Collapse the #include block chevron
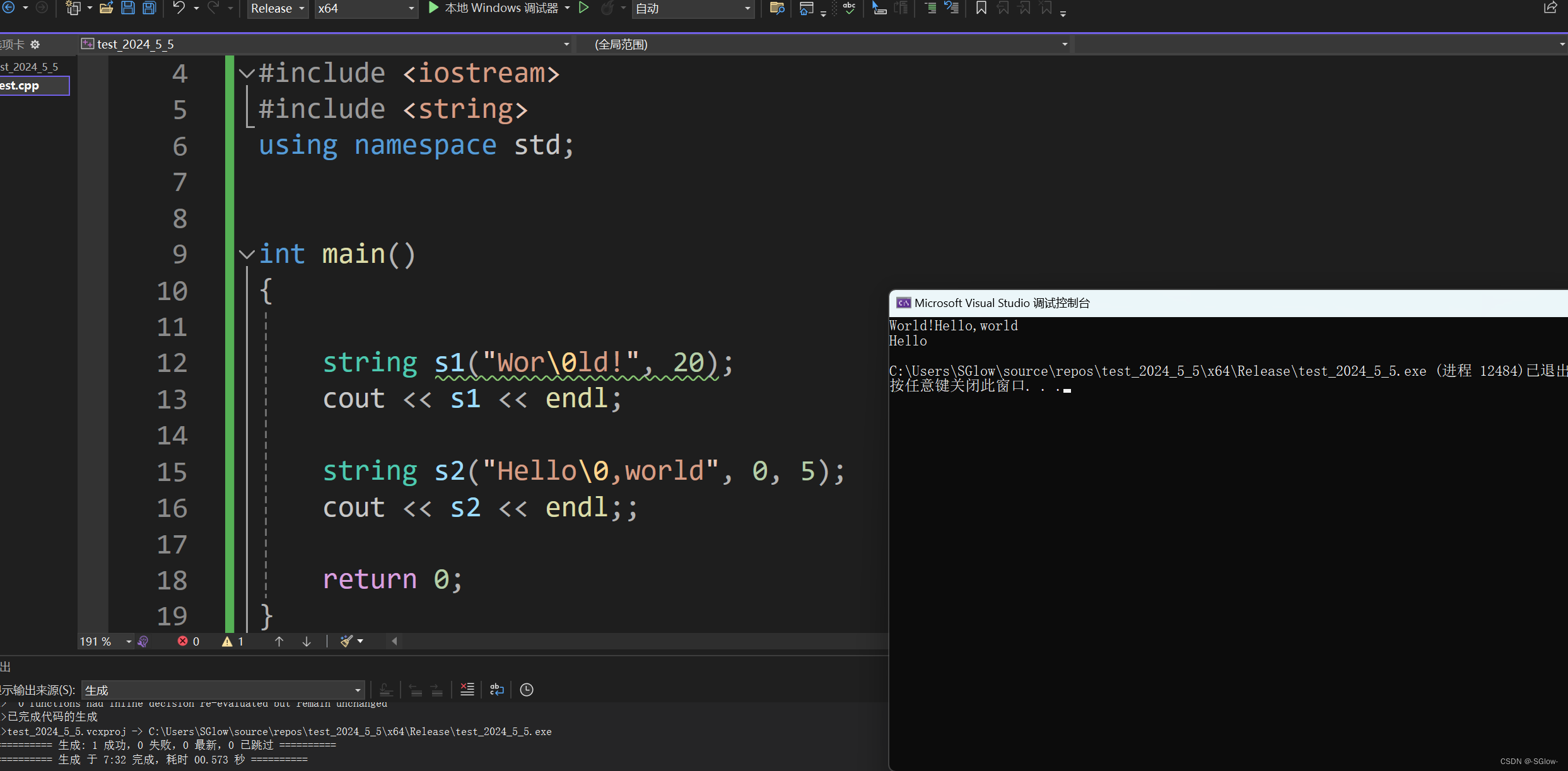 tap(247, 74)
